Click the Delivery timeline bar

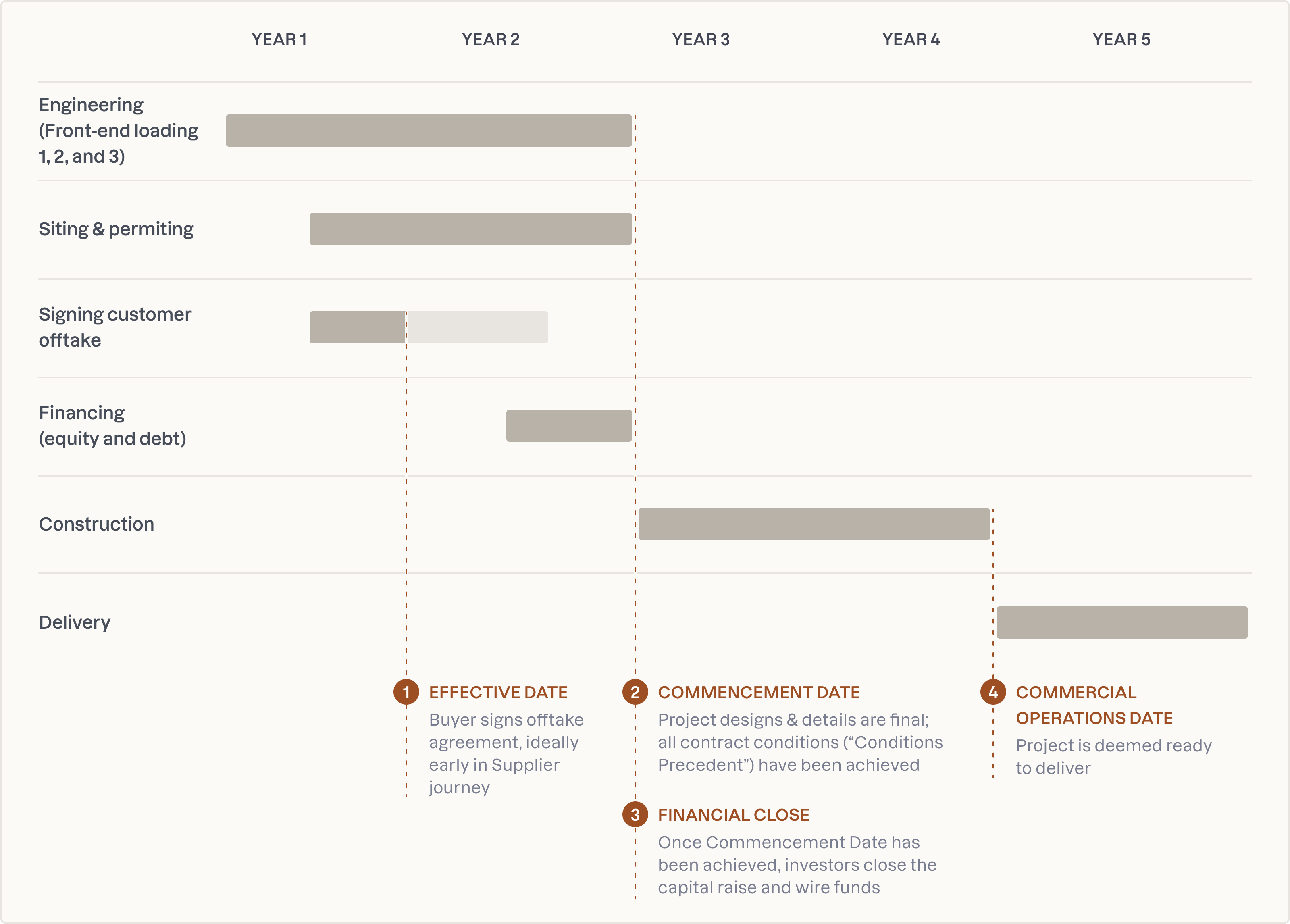pyautogui.click(x=1121, y=622)
